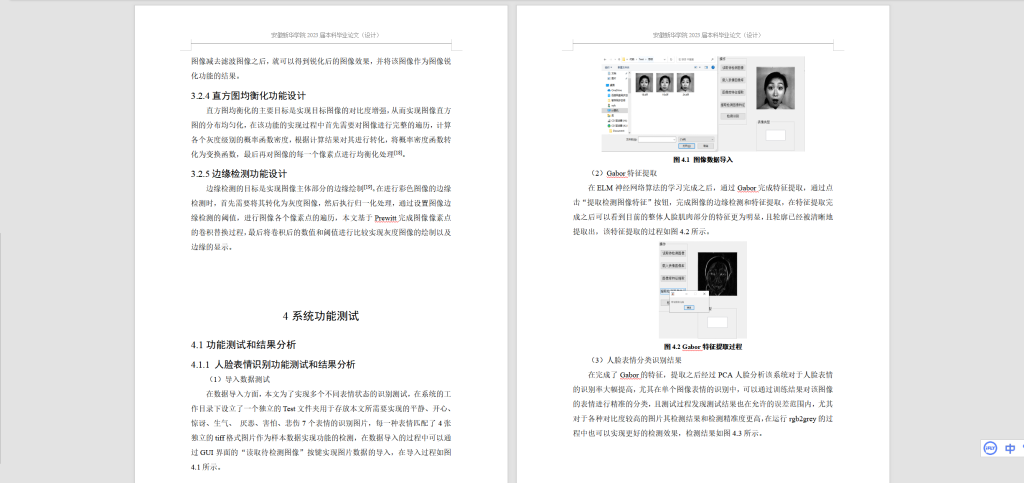
Task: Click the paragraph line starting "在 ELM 神经网络算法"
Action: pyautogui.click(x=711, y=188)
